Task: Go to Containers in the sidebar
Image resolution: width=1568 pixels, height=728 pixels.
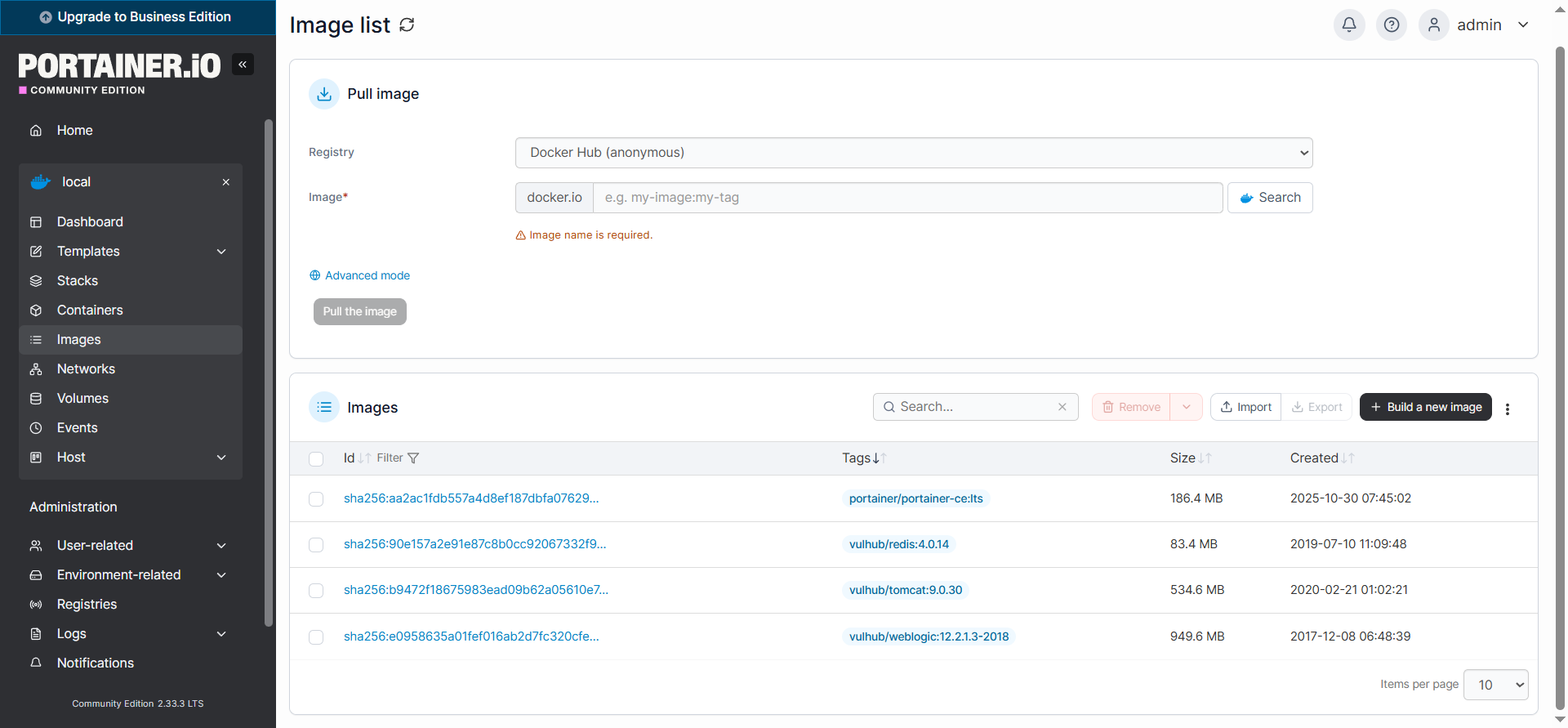Action: coord(131,310)
